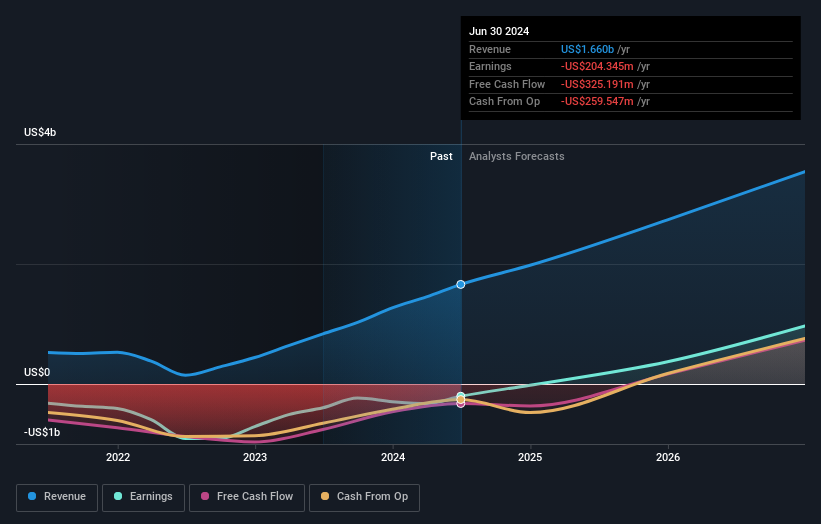This screenshot has width=821, height=524.
Task: Click the US$1.660b revenue value
Action: (x=587, y=49)
